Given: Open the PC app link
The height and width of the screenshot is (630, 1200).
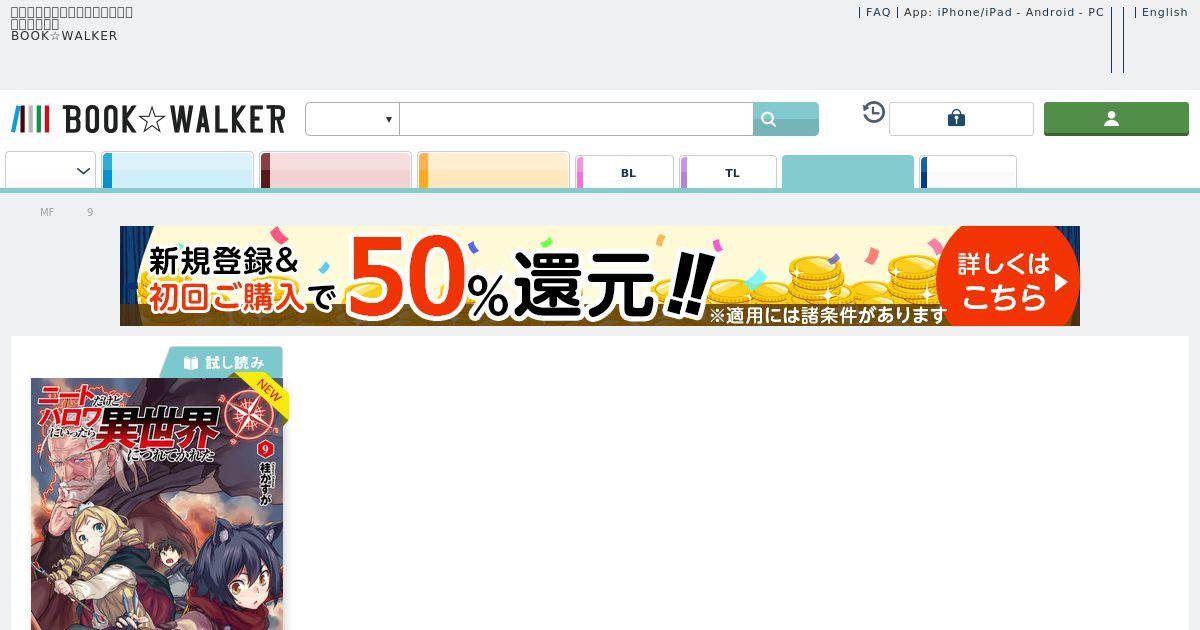Looking at the screenshot, I should tap(1096, 12).
